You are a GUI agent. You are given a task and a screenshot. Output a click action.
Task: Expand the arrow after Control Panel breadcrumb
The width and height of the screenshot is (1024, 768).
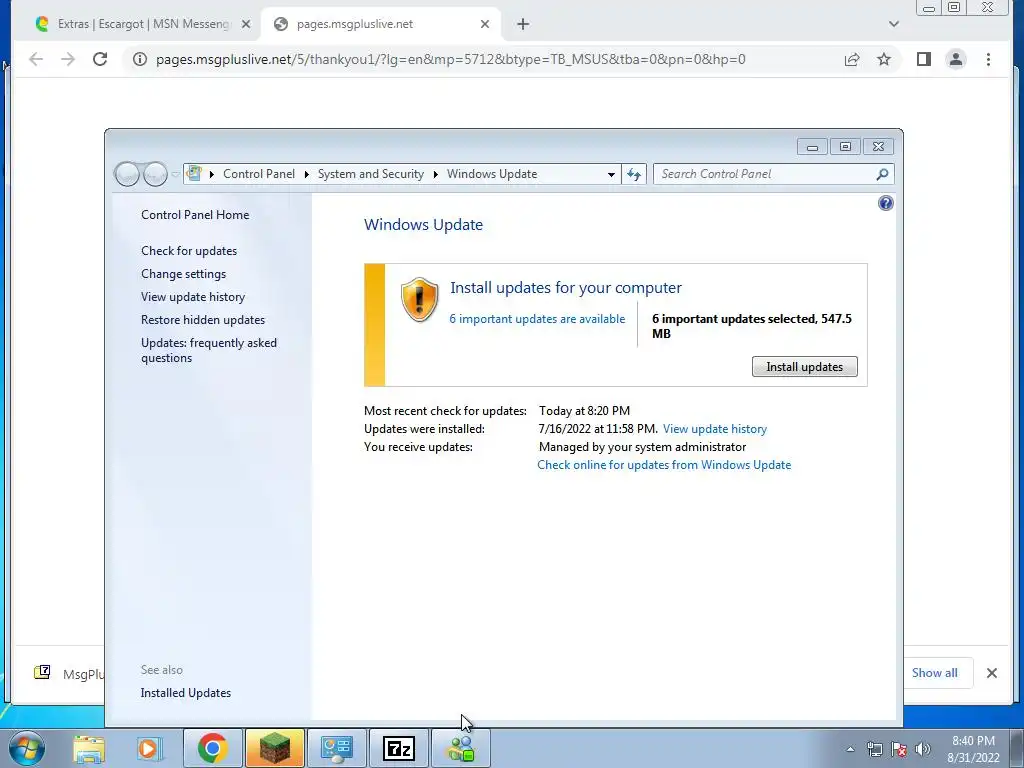click(x=306, y=174)
